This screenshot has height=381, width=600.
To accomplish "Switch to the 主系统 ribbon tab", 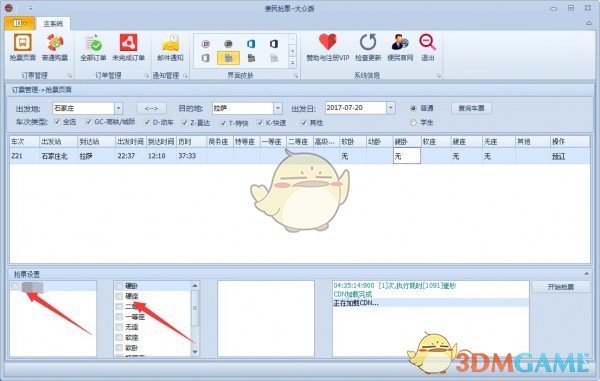I will point(53,24).
